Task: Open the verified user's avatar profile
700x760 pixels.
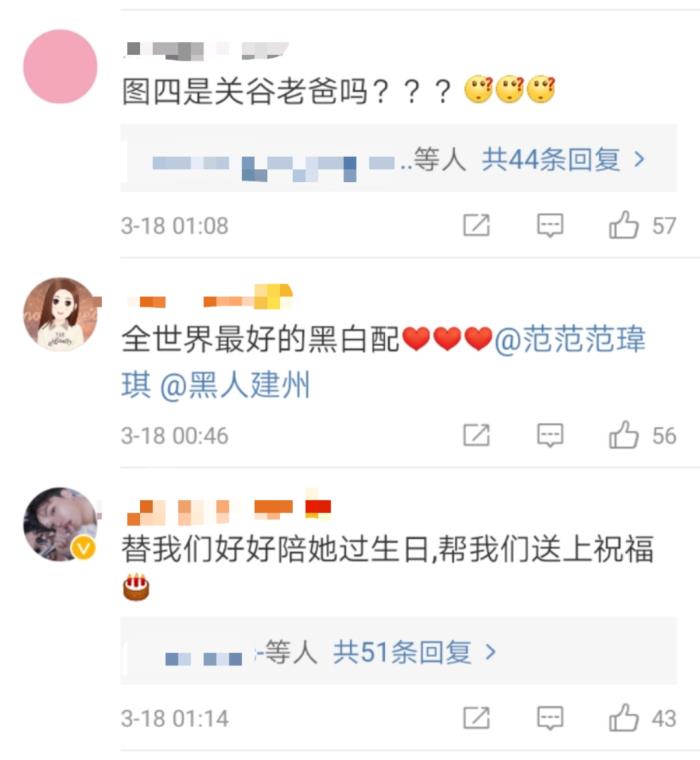Action: (60, 524)
